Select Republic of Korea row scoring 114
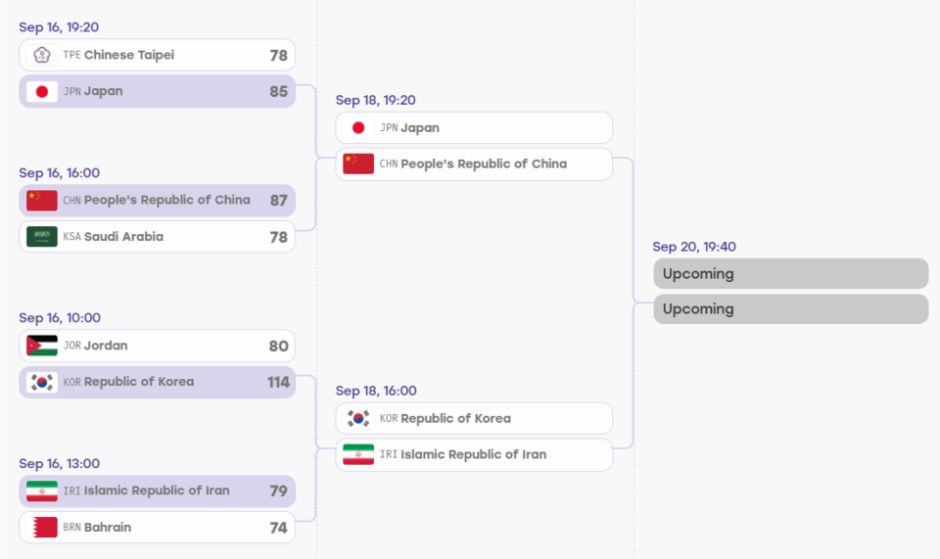Image resolution: width=940 pixels, height=559 pixels. point(157,382)
